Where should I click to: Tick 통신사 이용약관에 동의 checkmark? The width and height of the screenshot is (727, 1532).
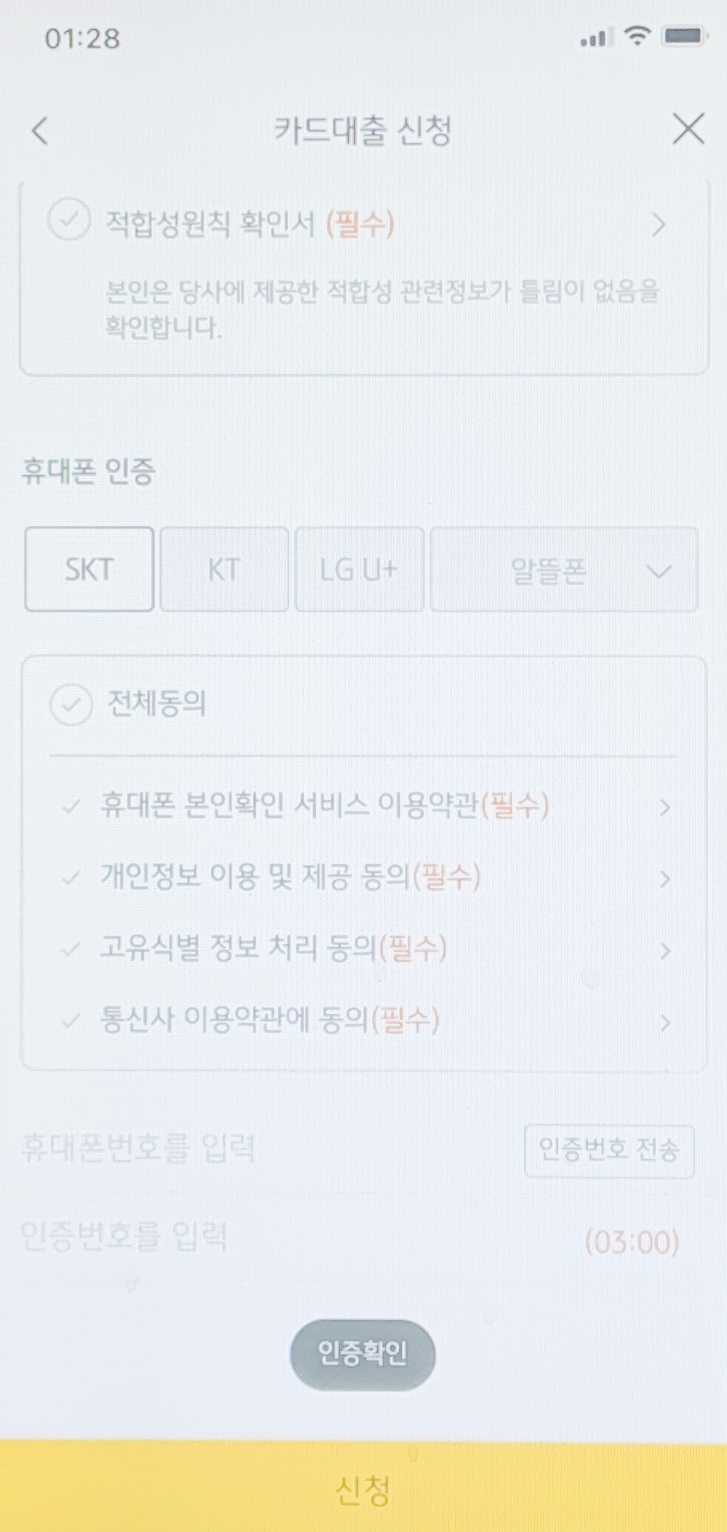click(x=70, y=1022)
